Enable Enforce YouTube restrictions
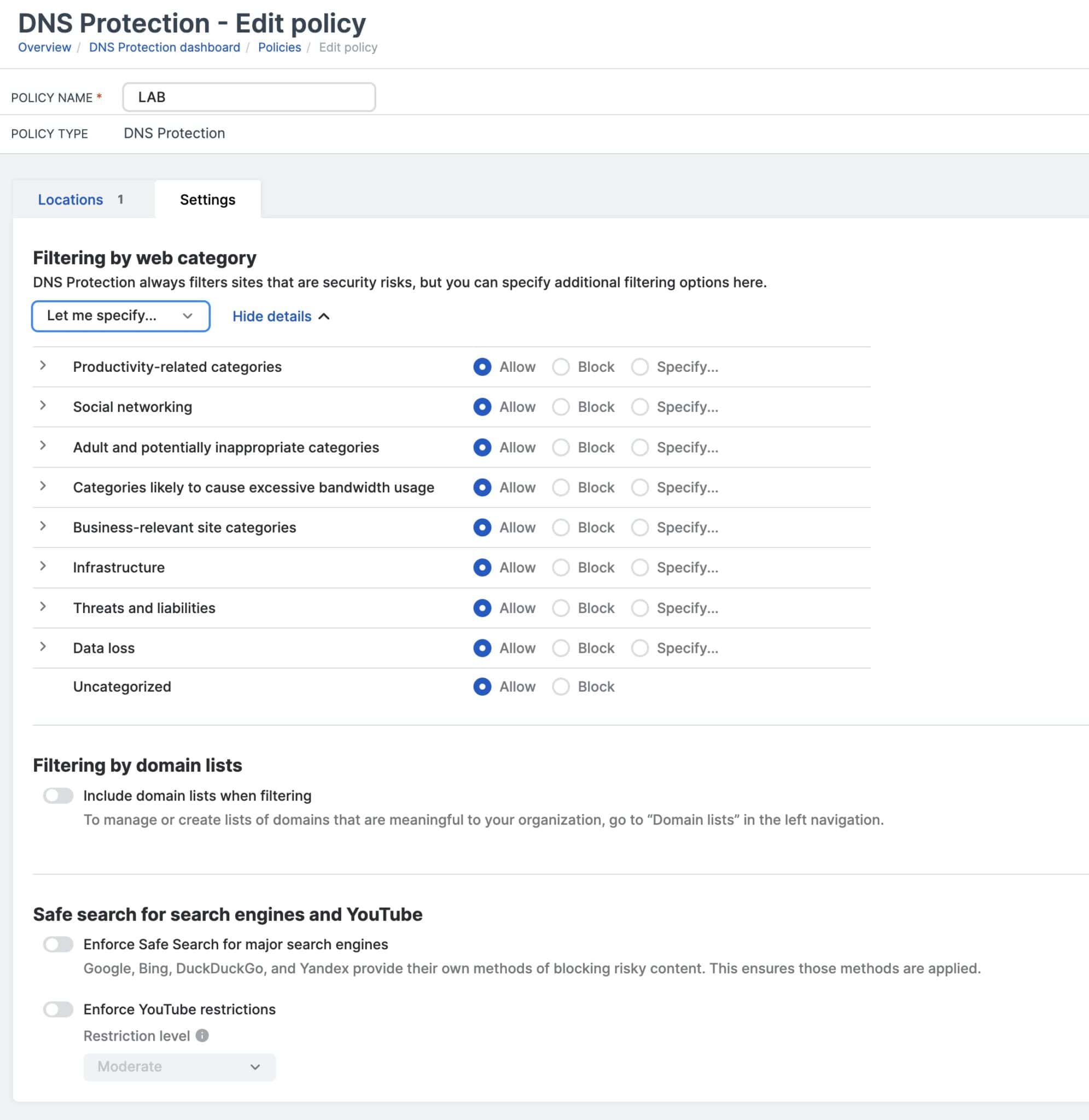Viewport: 1089px width, 1120px height. tap(59, 1009)
